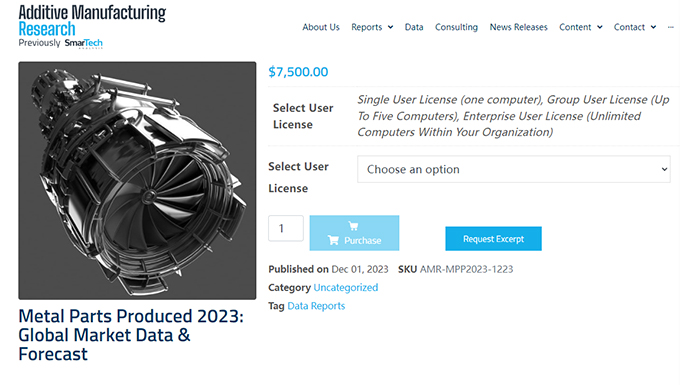Open the Consulting page

[456, 27]
